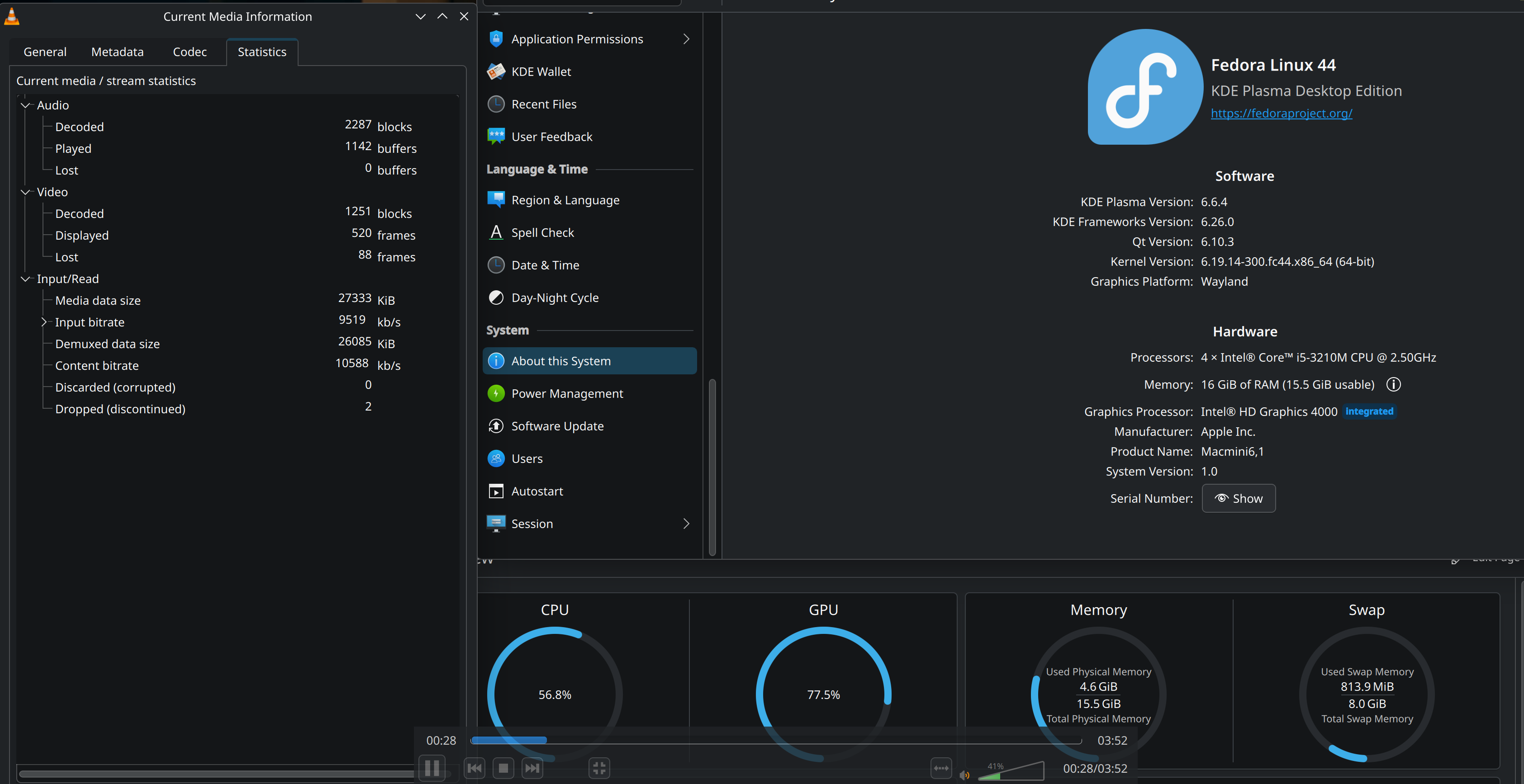Click the eye icon on the Show button
The height and width of the screenshot is (784, 1524).
(1222, 498)
